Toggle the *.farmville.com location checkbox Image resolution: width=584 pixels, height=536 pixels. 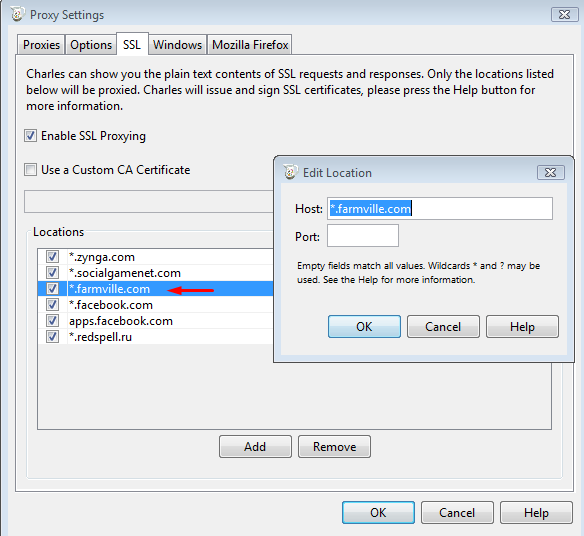coord(52,289)
